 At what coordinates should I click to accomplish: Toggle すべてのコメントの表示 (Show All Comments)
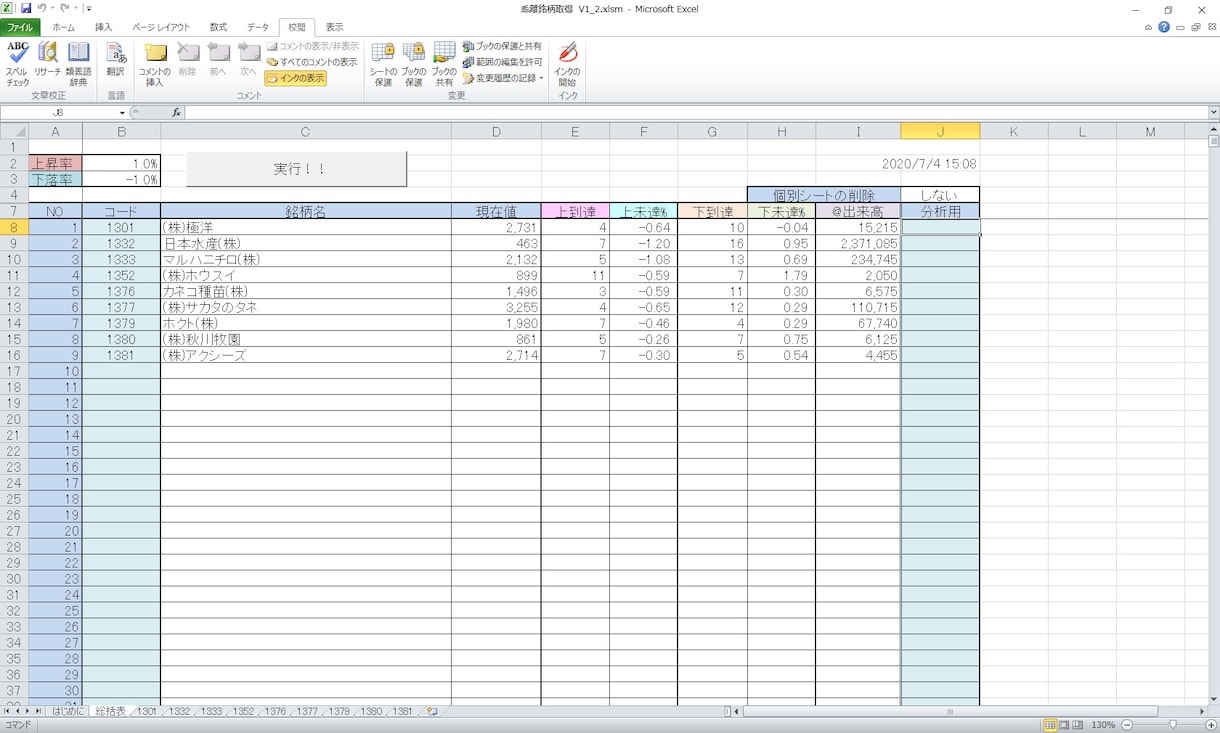pos(311,62)
